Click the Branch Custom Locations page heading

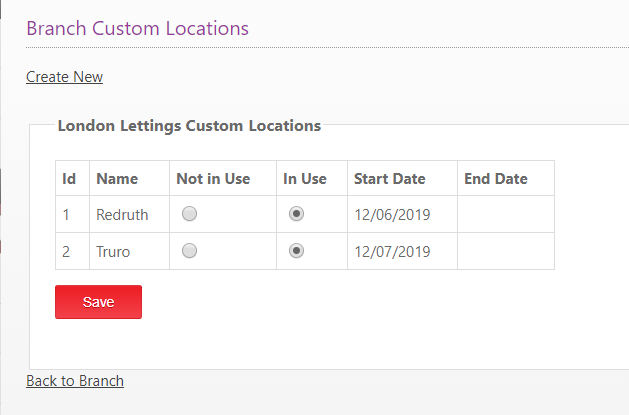tap(137, 28)
